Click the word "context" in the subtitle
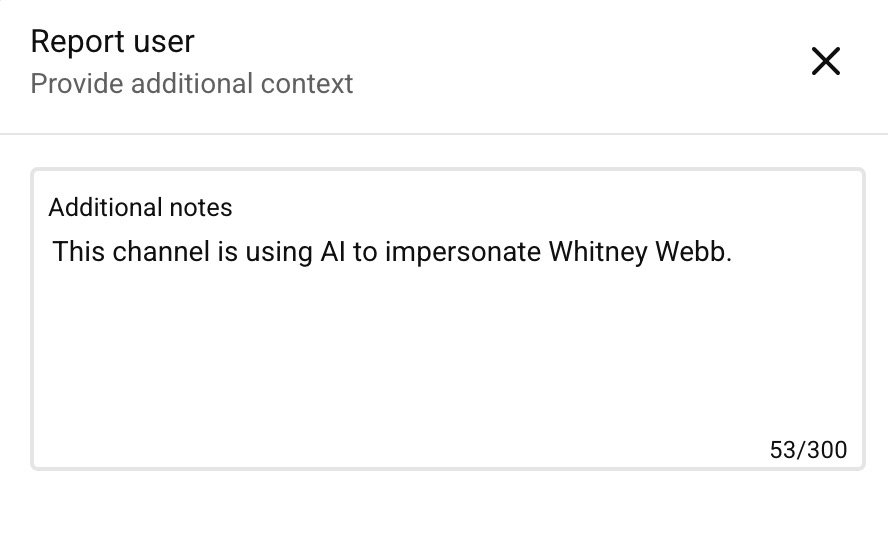 coord(311,83)
